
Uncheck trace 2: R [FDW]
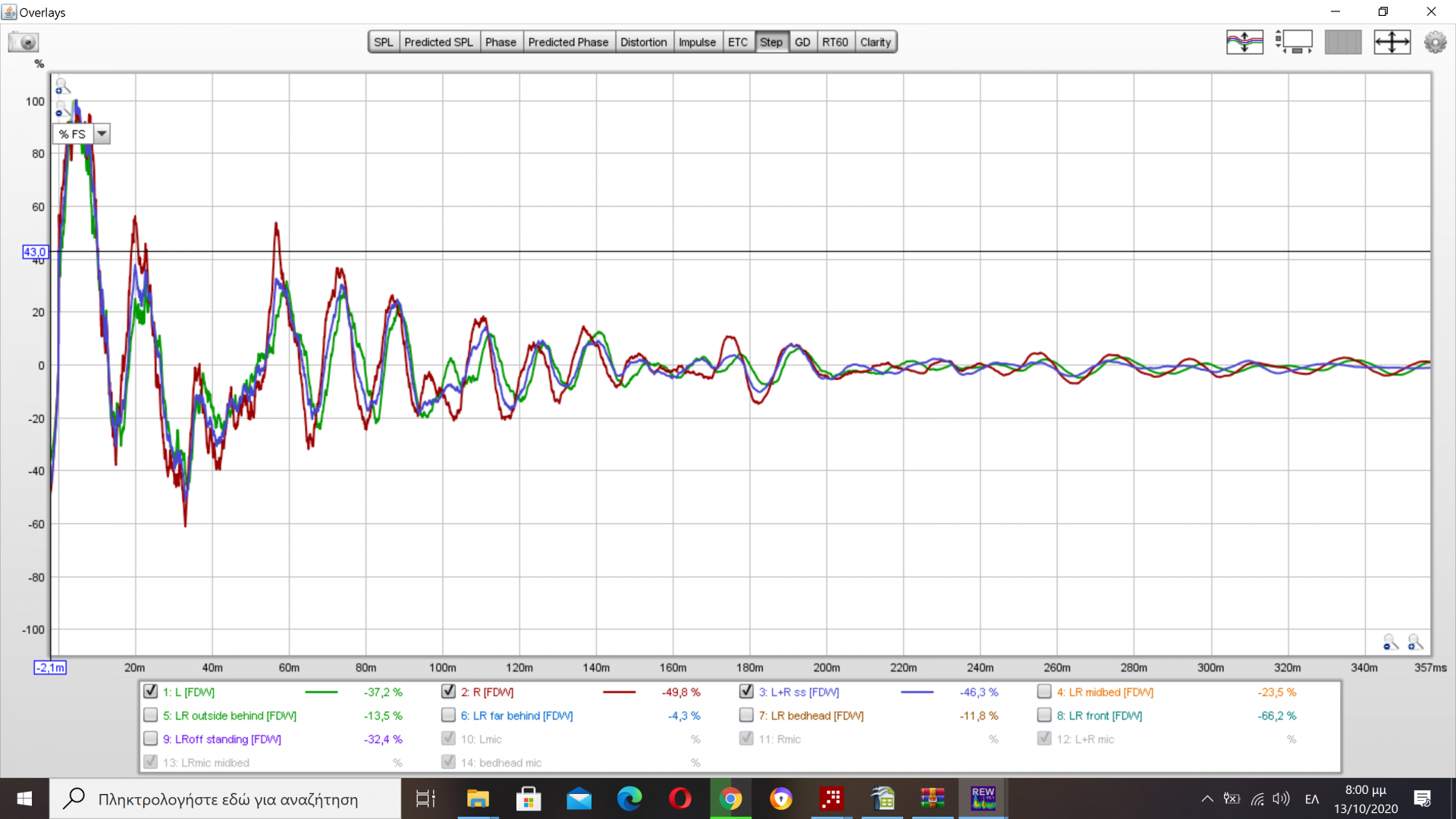tap(448, 692)
